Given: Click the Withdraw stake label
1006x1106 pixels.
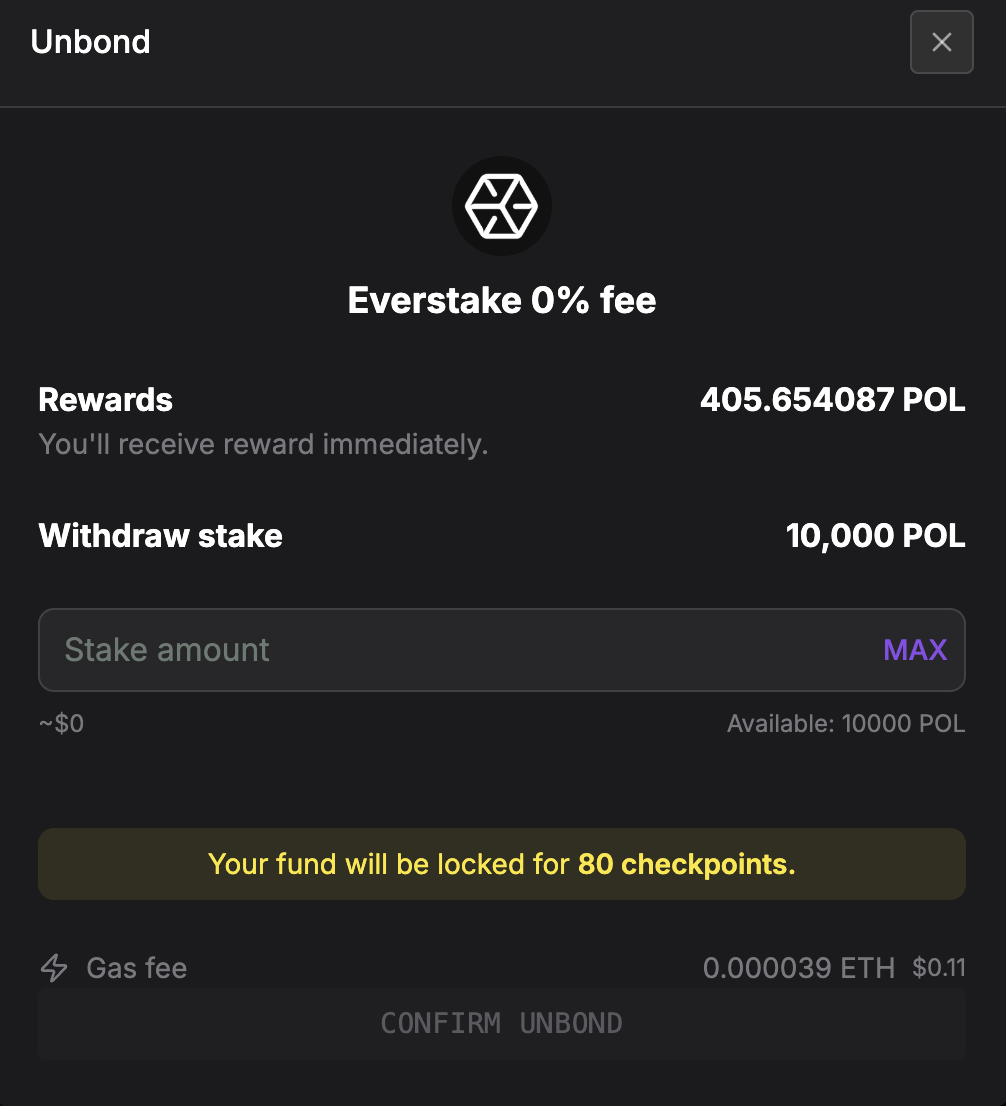Looking at the screenshot, I should [x=161, y=536].
